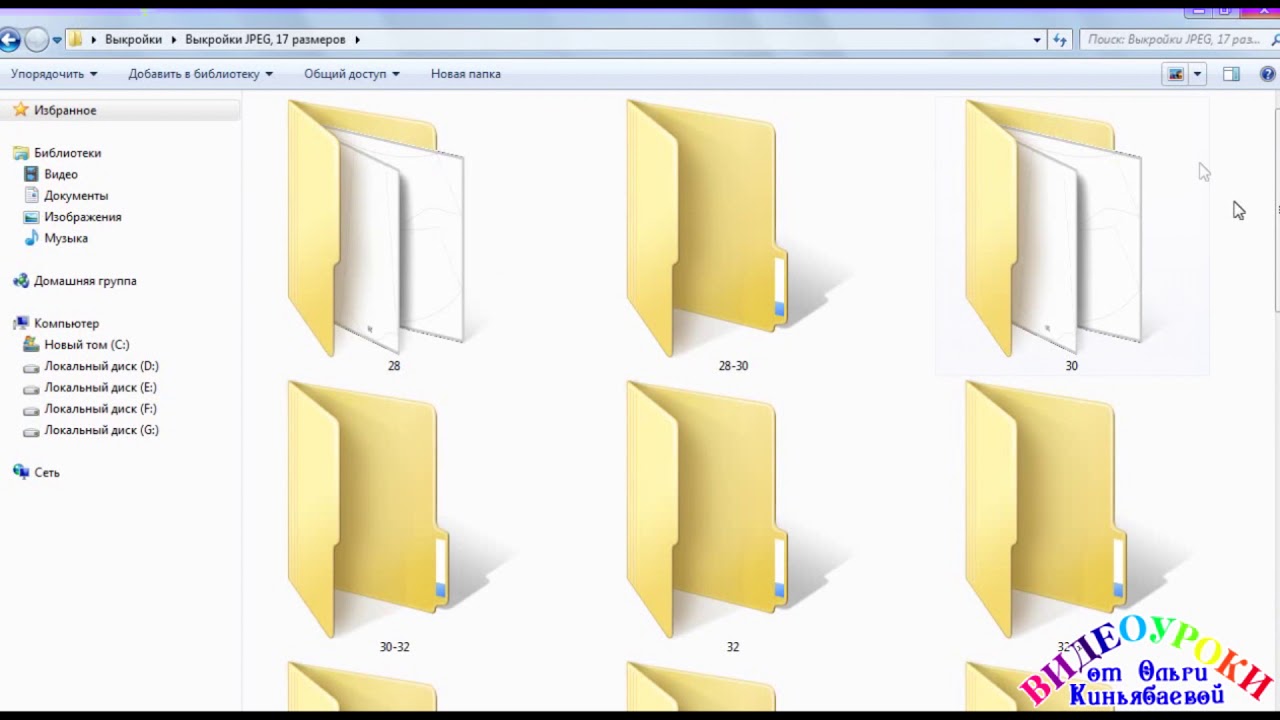Click the folder icon in the address bar
This screenshot has width=1280, height=720.
click(x=76, y=40)
